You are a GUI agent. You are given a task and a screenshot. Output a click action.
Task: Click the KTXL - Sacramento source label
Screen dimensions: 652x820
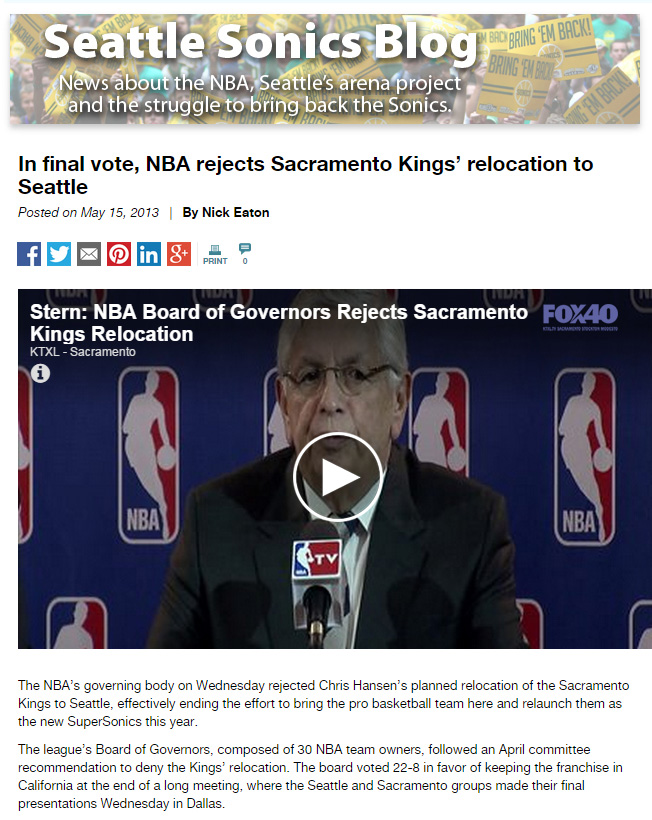coord(83,352)
